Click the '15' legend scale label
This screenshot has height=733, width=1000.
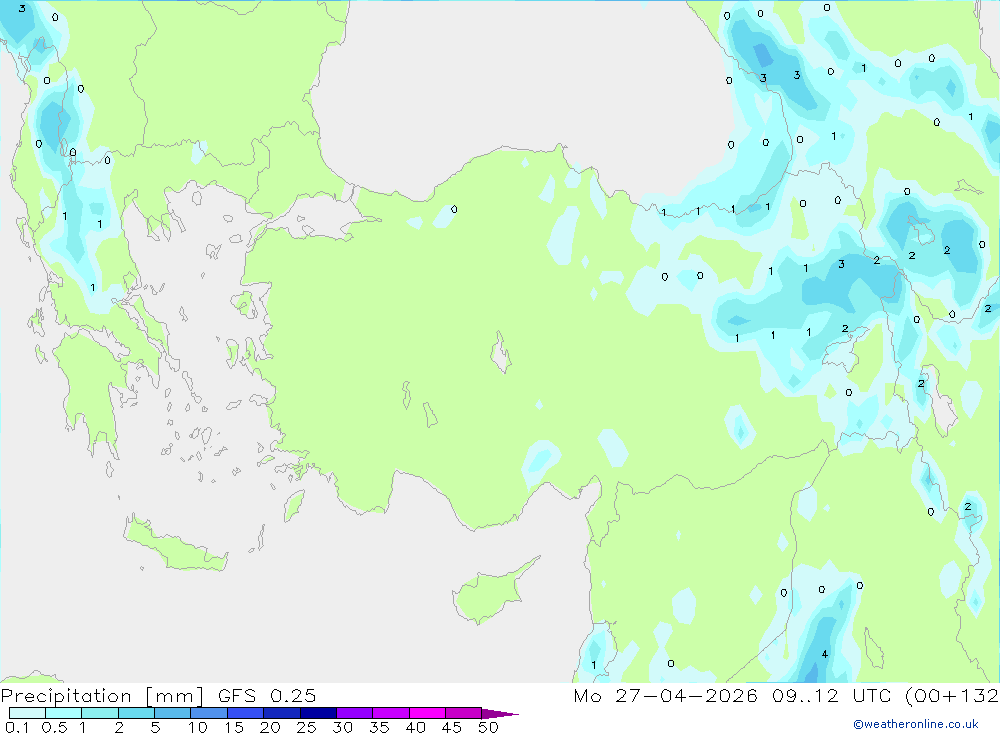pos(234,727)
